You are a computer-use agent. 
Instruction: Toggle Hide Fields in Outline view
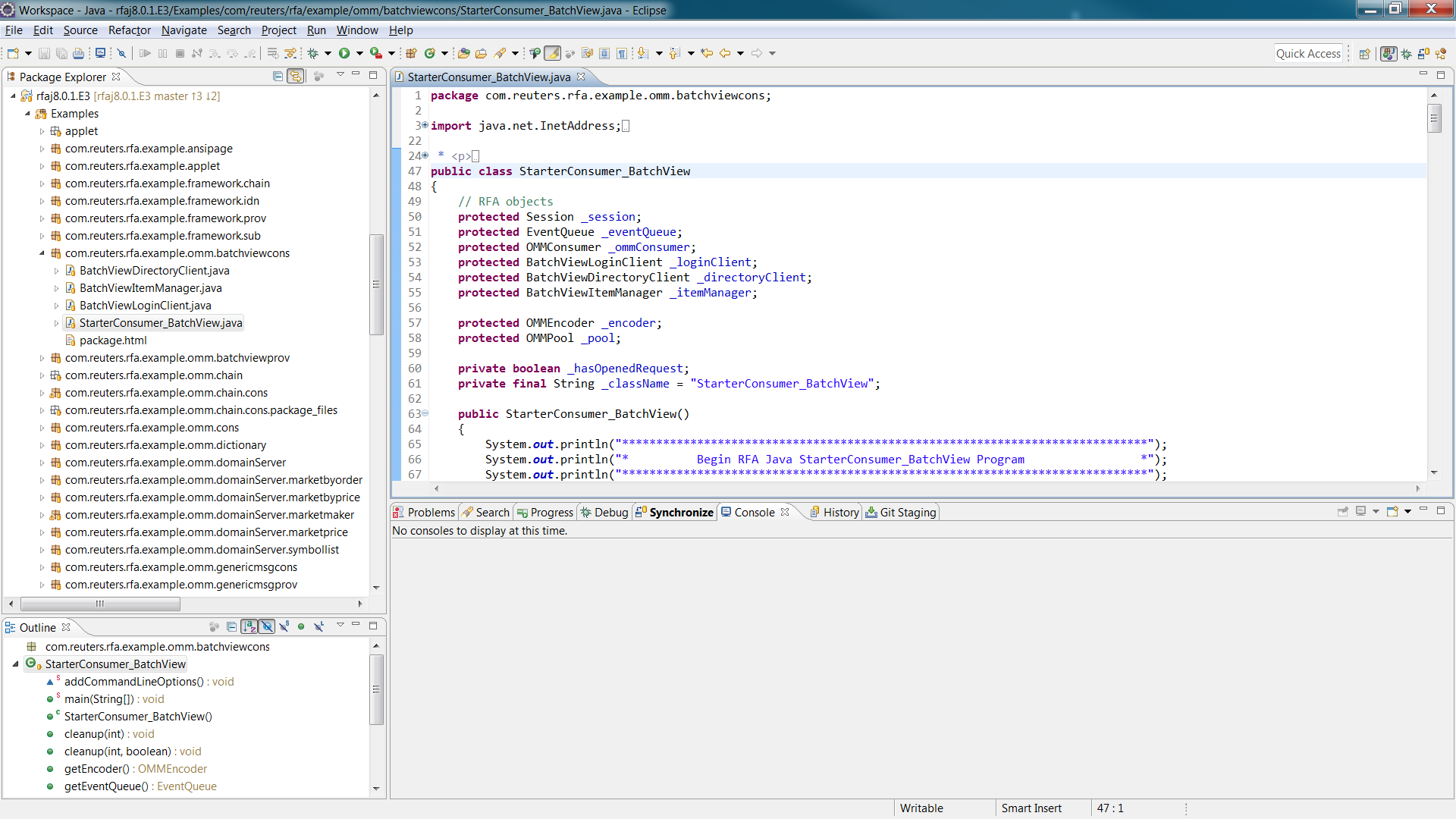(267, 626)
